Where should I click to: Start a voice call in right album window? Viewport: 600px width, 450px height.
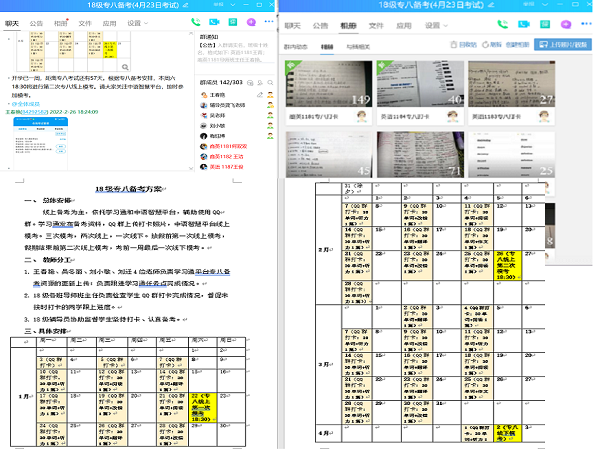(502, 24)
